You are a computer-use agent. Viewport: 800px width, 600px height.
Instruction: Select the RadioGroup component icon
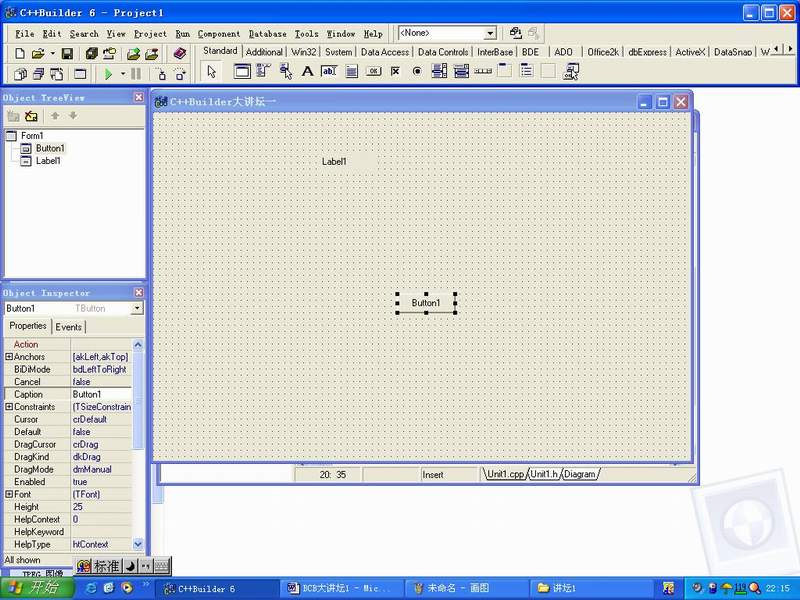coord(527,70)
